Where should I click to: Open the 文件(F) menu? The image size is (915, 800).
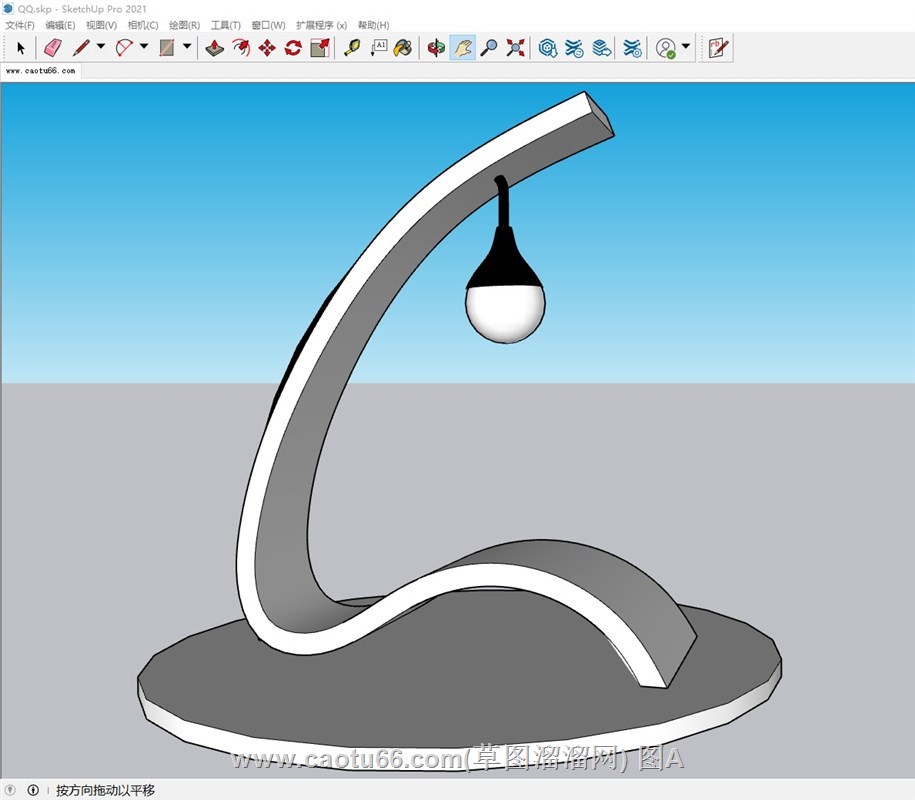click(20, 25)
